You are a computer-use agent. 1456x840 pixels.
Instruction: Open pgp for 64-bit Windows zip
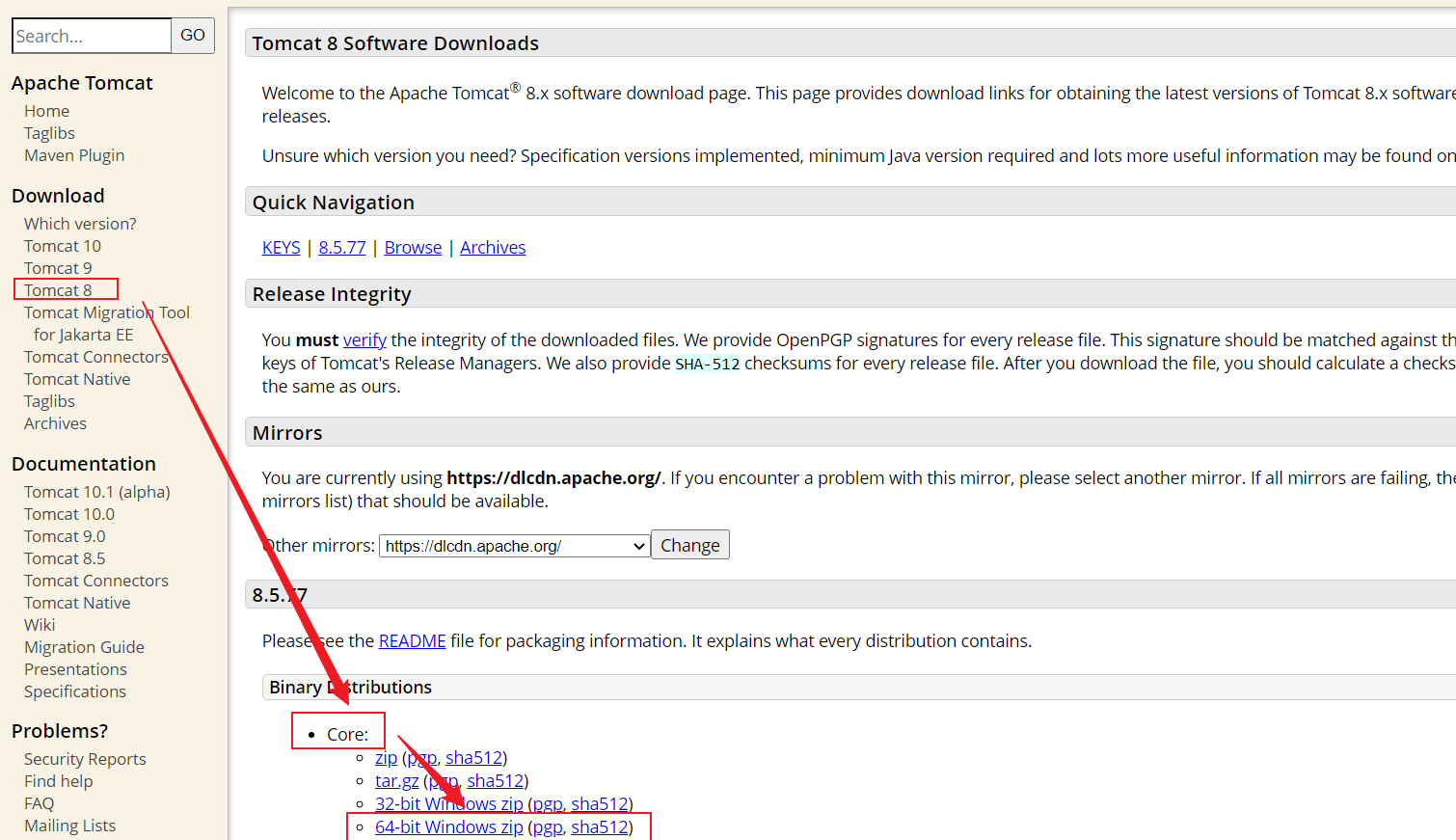[x=548, y=827]
